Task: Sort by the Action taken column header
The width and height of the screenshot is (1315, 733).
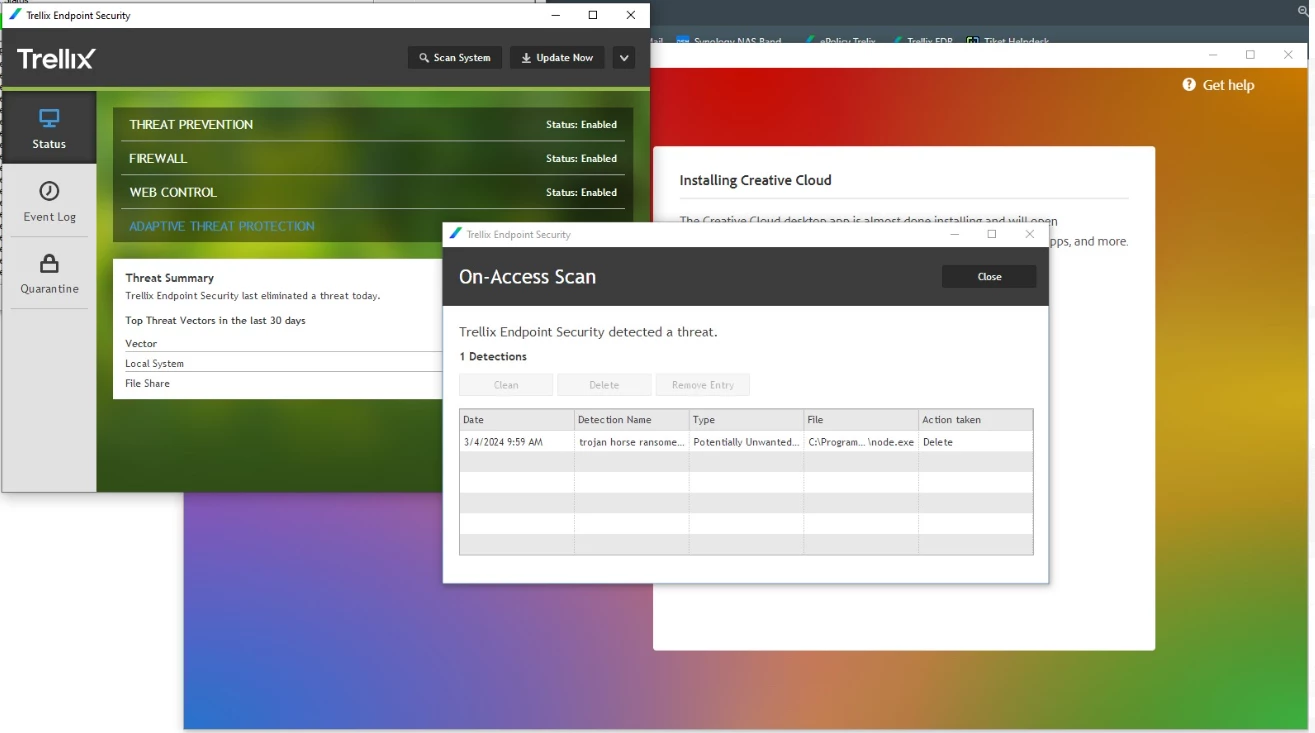Action: coord(976,420)
